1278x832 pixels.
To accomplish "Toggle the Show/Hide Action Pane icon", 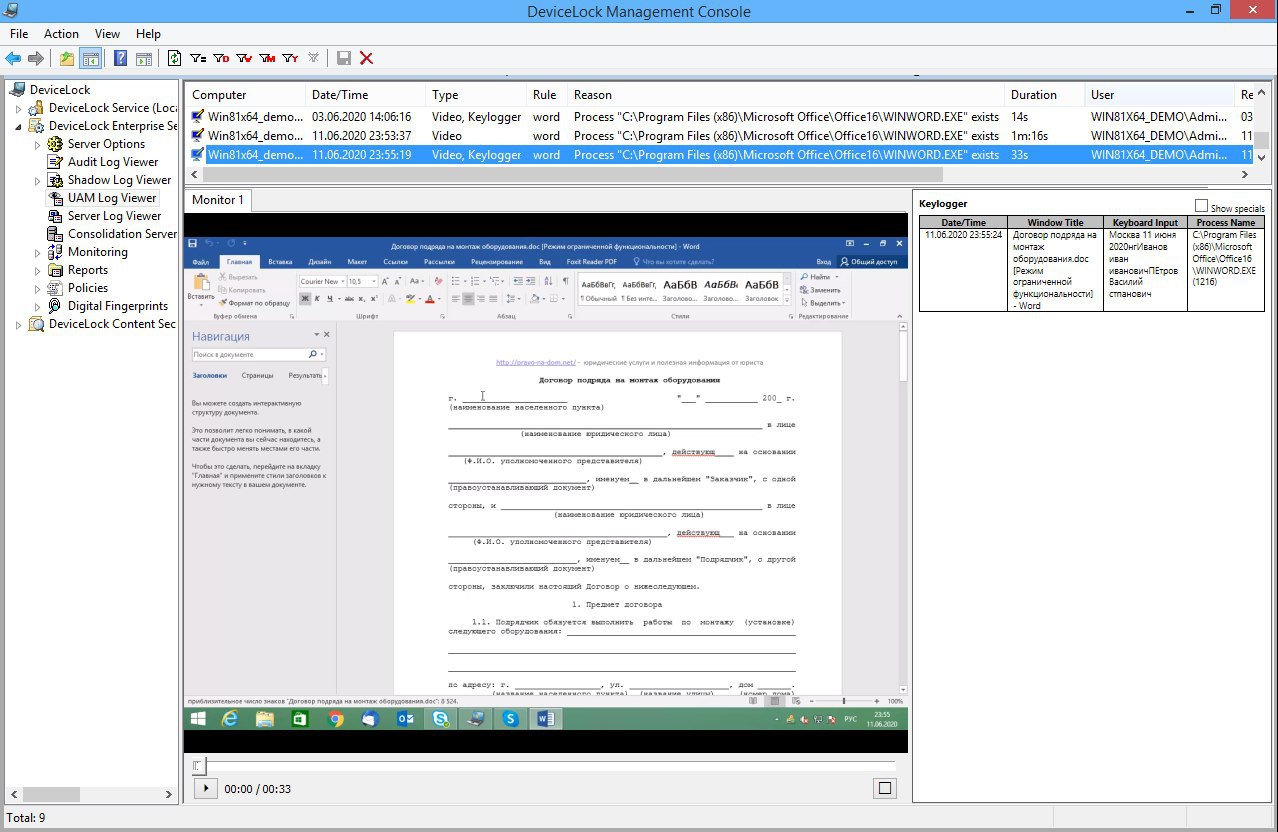I will coord(144,58).
